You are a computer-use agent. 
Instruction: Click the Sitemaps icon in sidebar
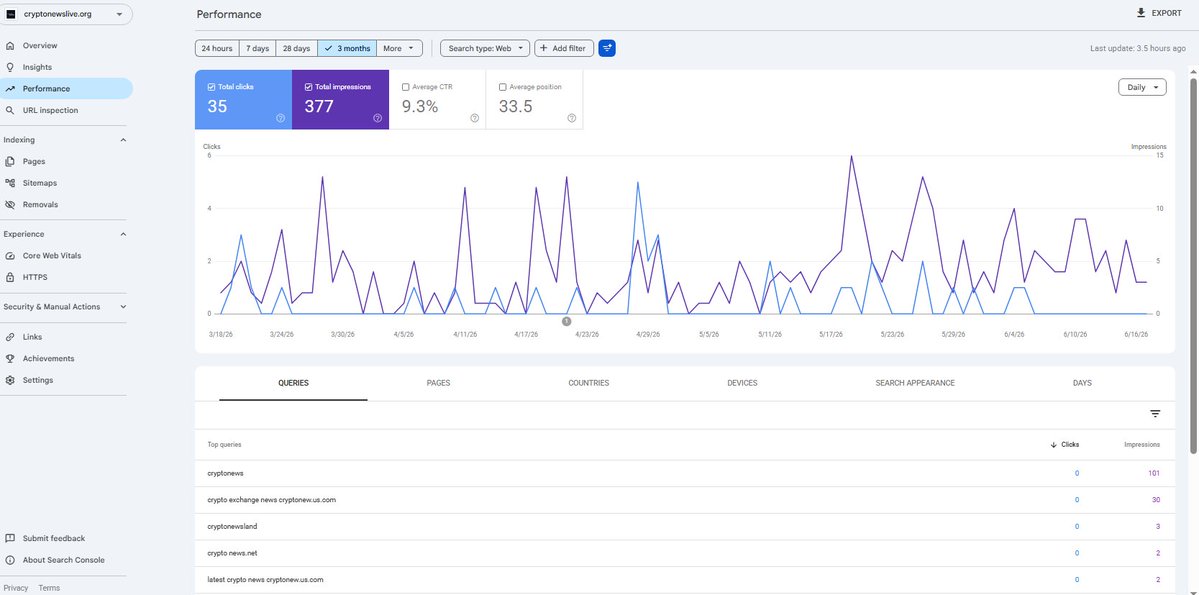click(10, 183)
